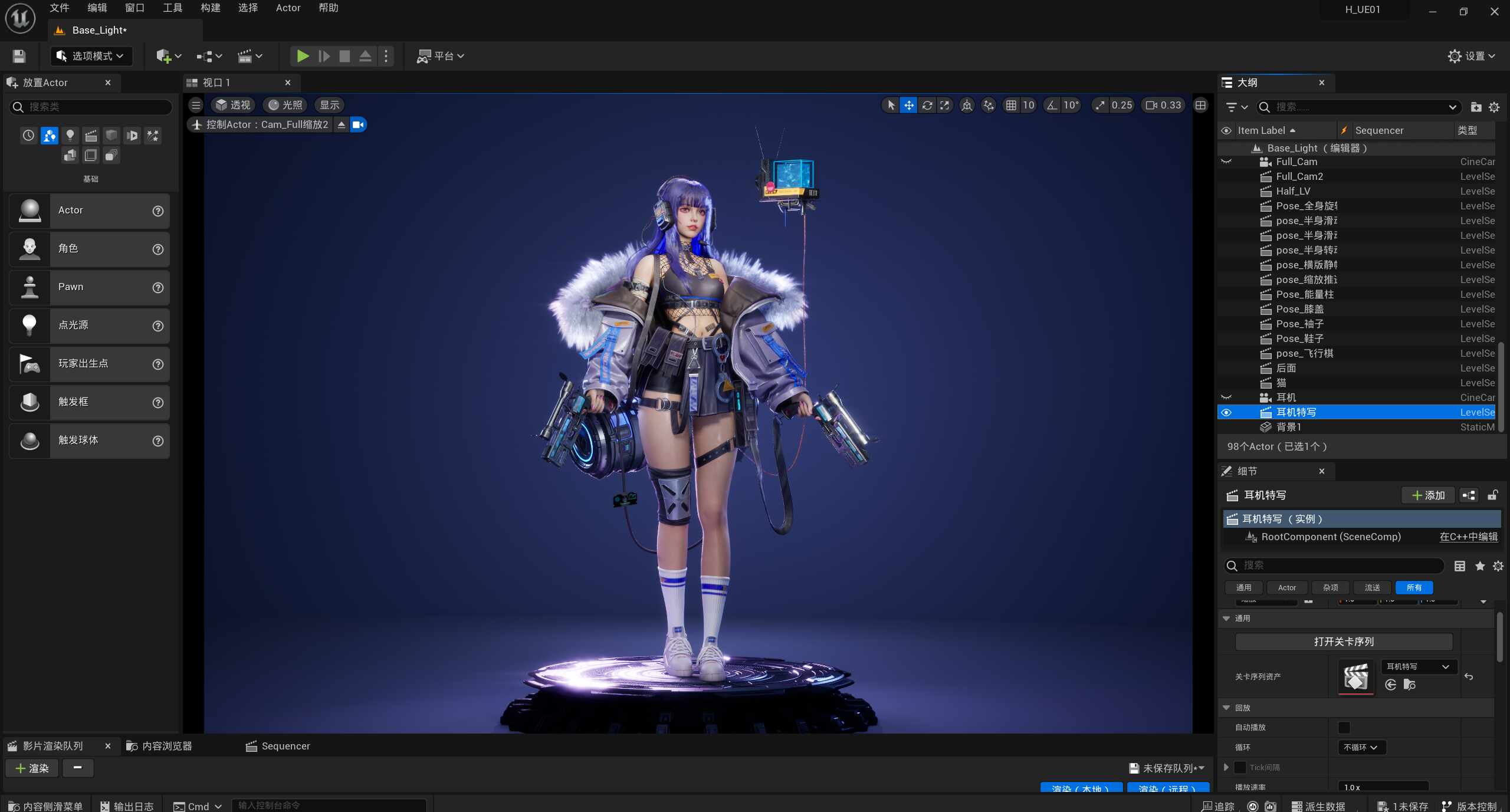Viewport: 1510px width, 812px height.
Task: Click the viewport layout maximize grid icon
Action: [x=1200, y=105]
